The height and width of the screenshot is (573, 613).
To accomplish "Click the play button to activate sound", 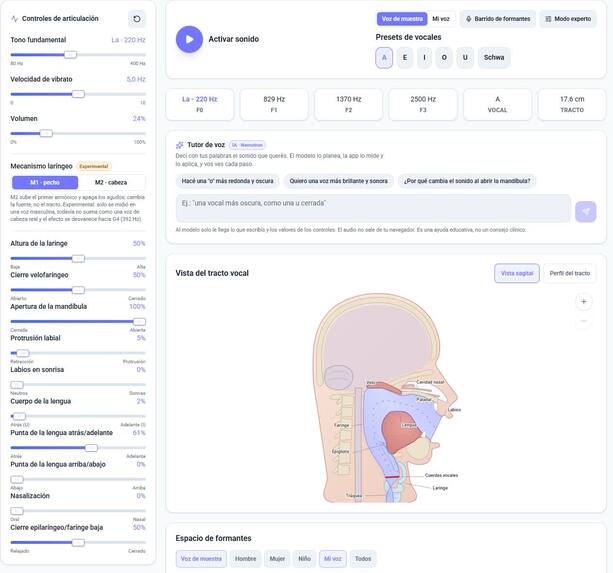I will (x=189, y=39).
